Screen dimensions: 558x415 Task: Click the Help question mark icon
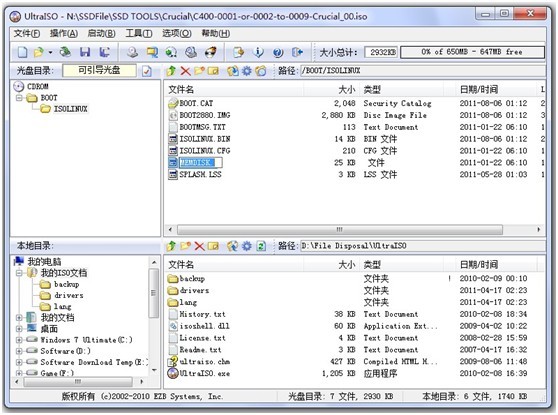[x=278, y=52]
